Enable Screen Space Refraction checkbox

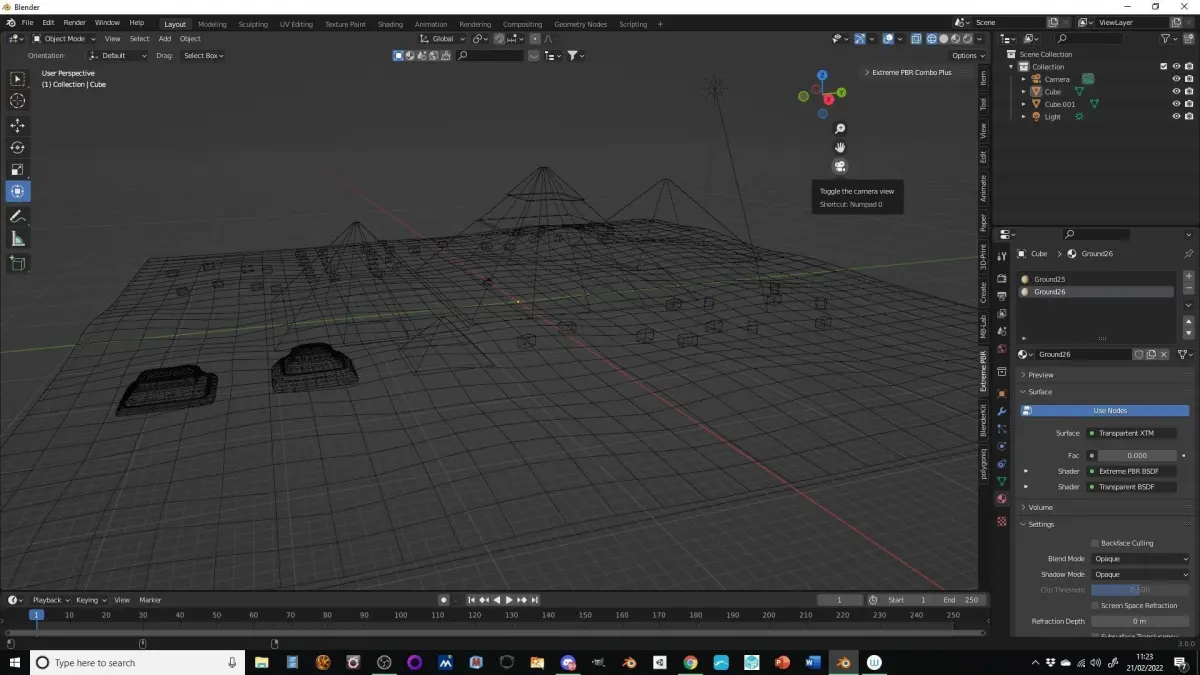(1095, 605)
